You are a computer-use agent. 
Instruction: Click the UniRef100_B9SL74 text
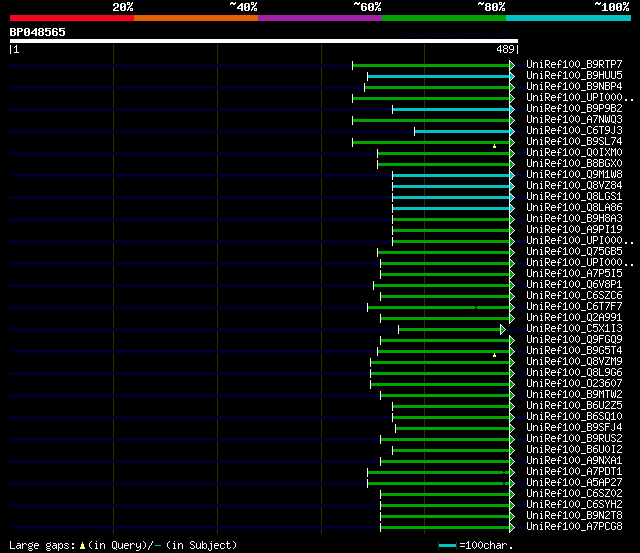pyautogui.click(x=574, y=142)
